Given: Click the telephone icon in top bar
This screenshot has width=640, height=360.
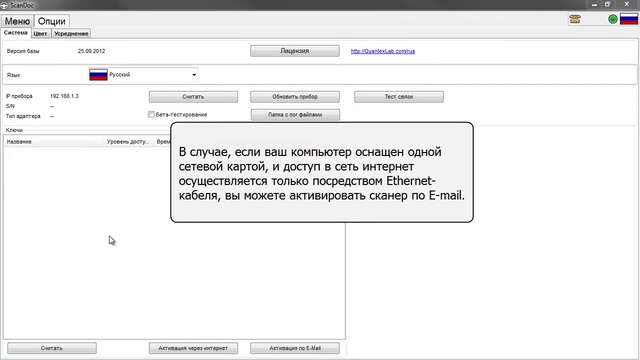Looking at the screenshot, I should pyautogui.click(x=575, y=19).
